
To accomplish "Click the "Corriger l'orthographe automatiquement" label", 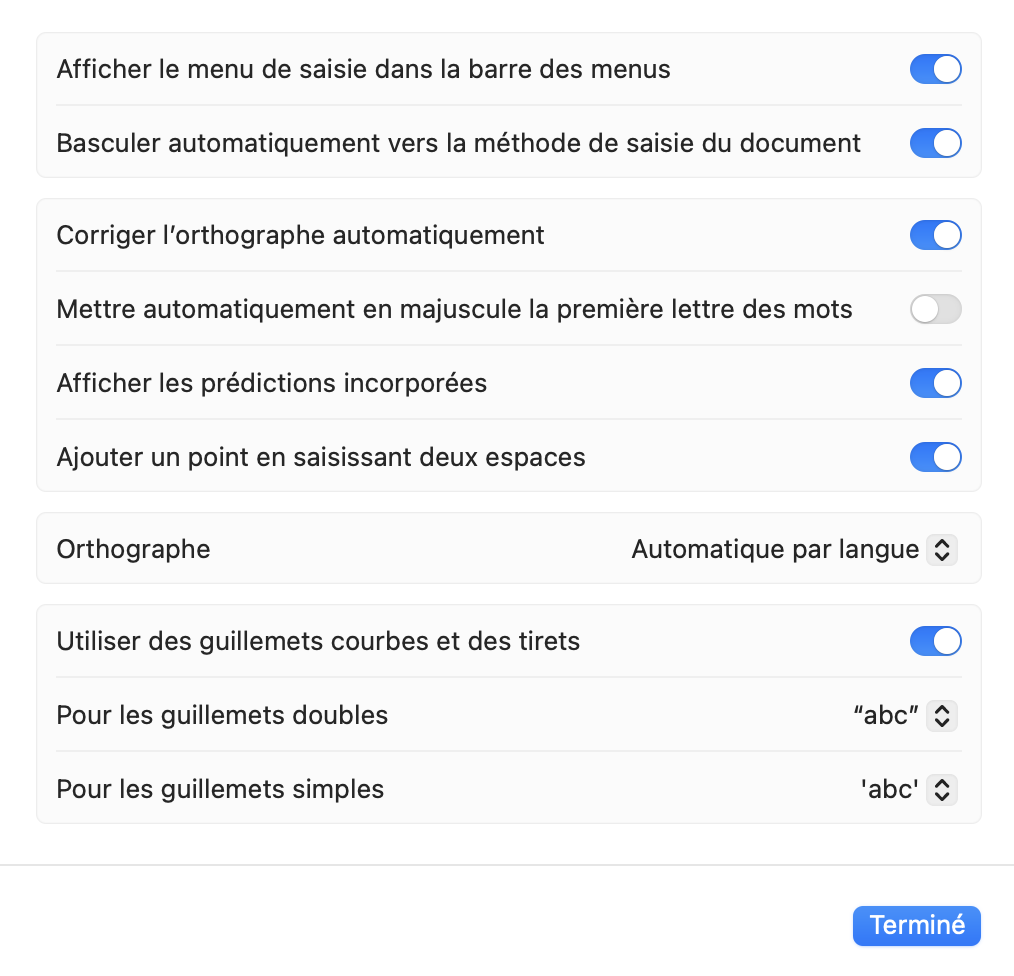I will [300, 235].
